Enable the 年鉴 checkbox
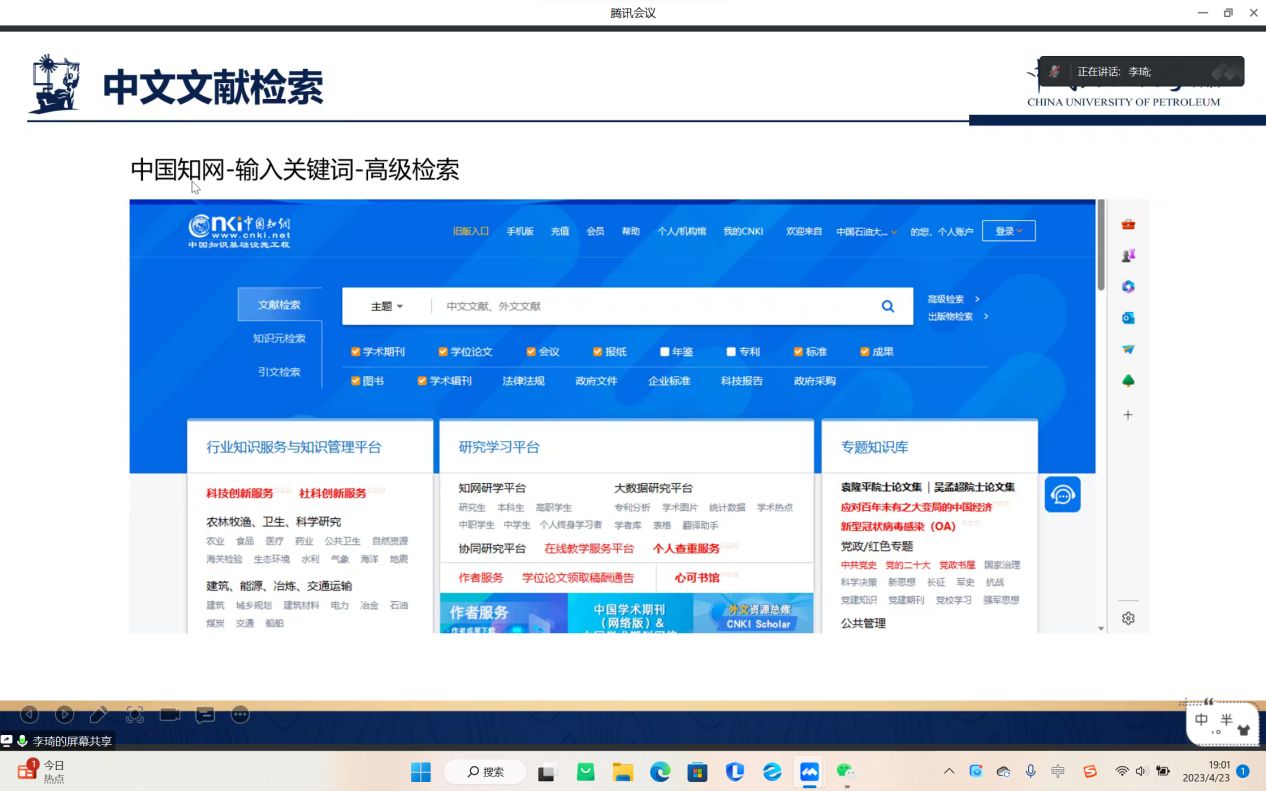 [664, 352]
